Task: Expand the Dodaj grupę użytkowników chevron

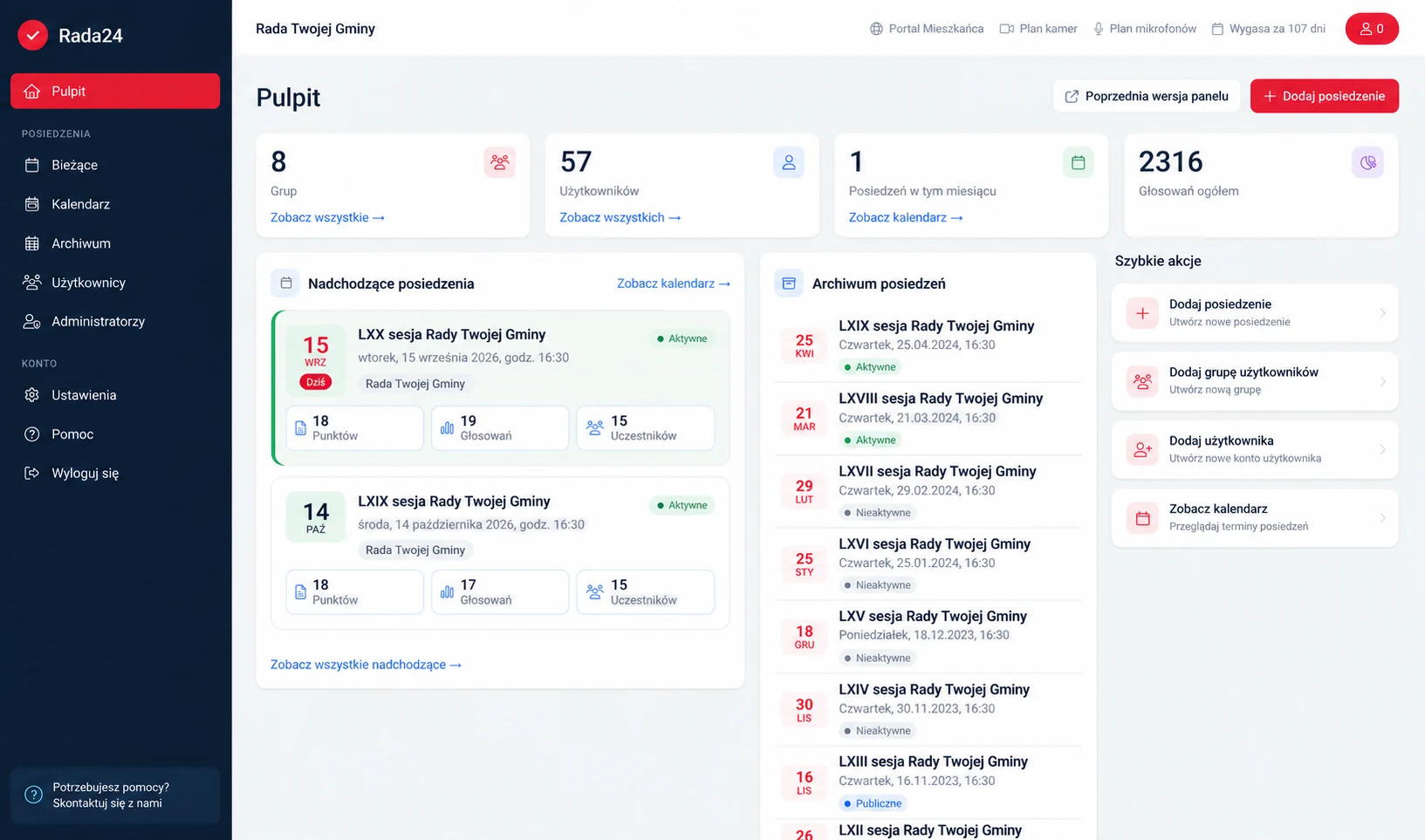Action: (1382, 381)
